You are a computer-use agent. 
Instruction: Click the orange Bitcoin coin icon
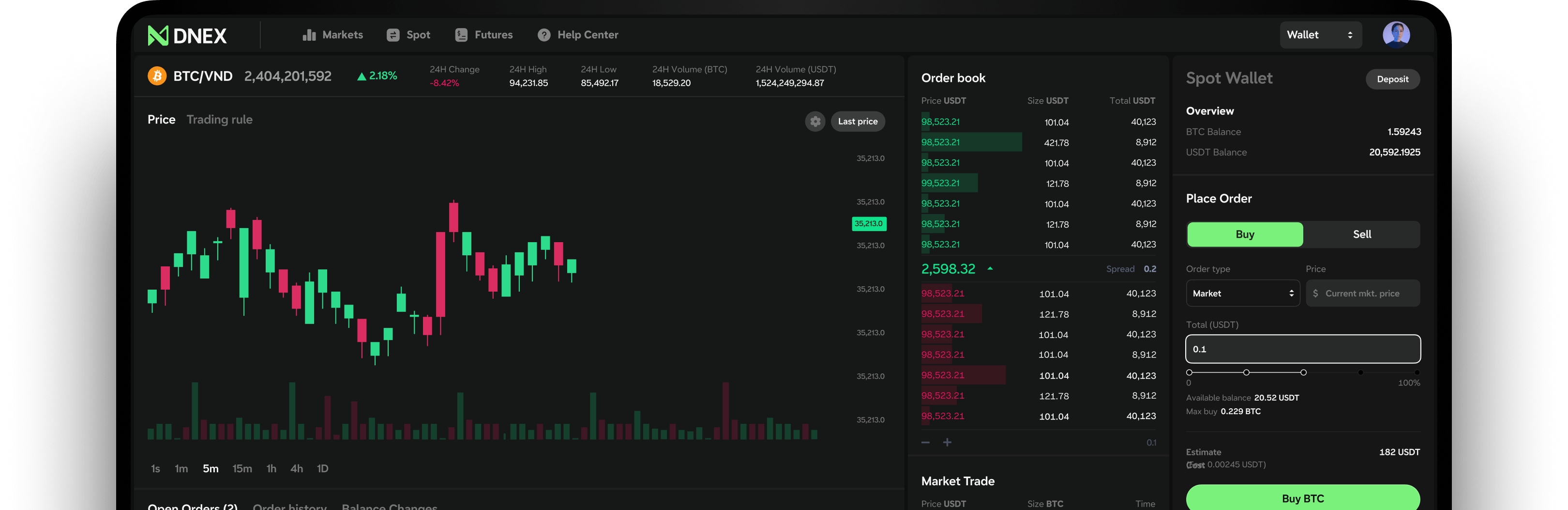point(157,76)
